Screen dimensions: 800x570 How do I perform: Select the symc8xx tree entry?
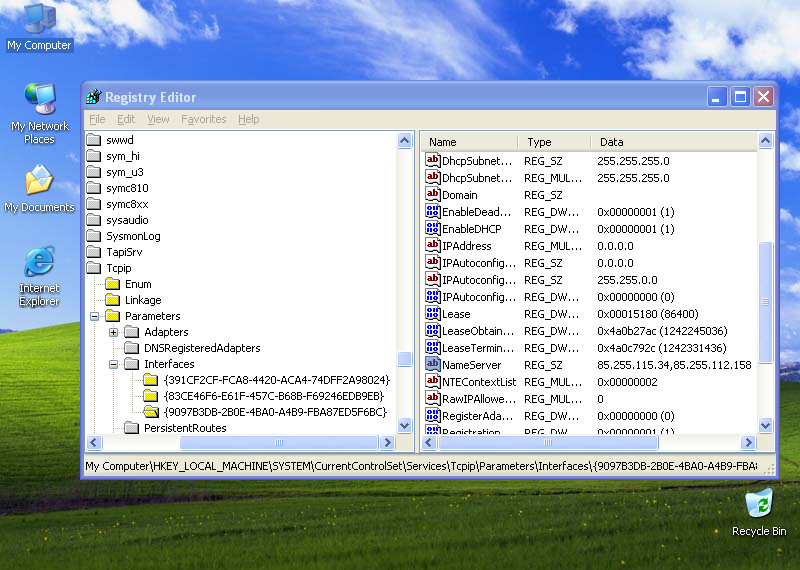(x=127, y=204)
